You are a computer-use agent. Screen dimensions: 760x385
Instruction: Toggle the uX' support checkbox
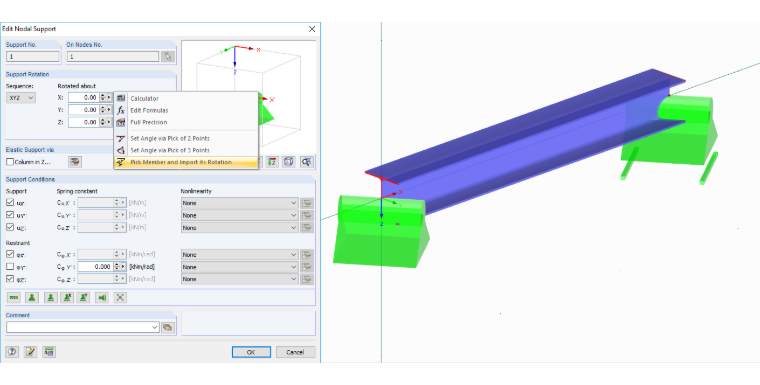coord(10,202)
